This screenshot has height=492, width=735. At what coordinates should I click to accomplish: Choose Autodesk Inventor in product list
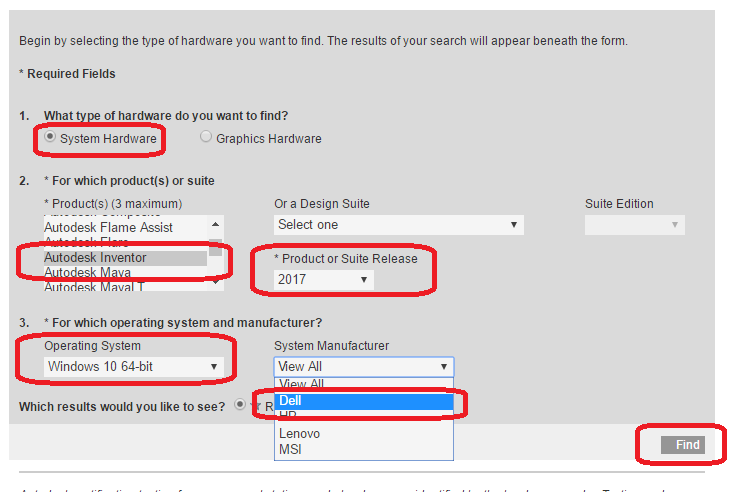tap(125, 258)
